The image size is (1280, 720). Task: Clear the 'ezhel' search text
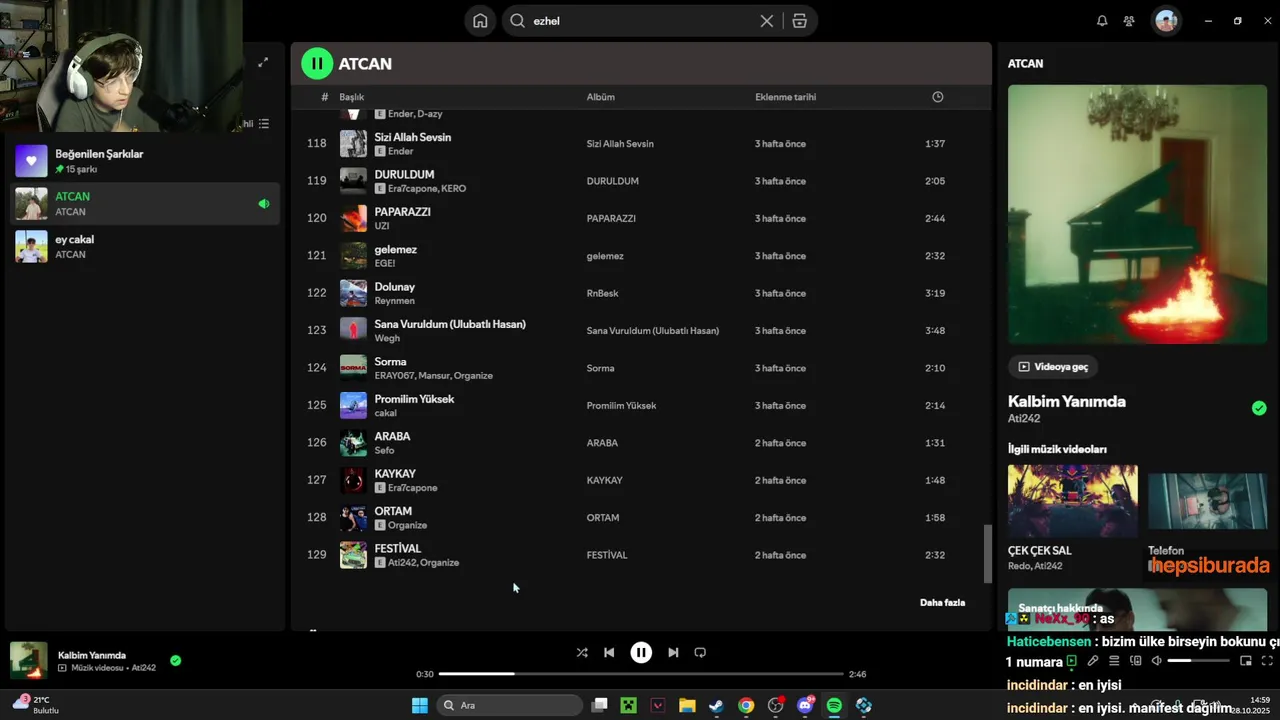[767, 21]
